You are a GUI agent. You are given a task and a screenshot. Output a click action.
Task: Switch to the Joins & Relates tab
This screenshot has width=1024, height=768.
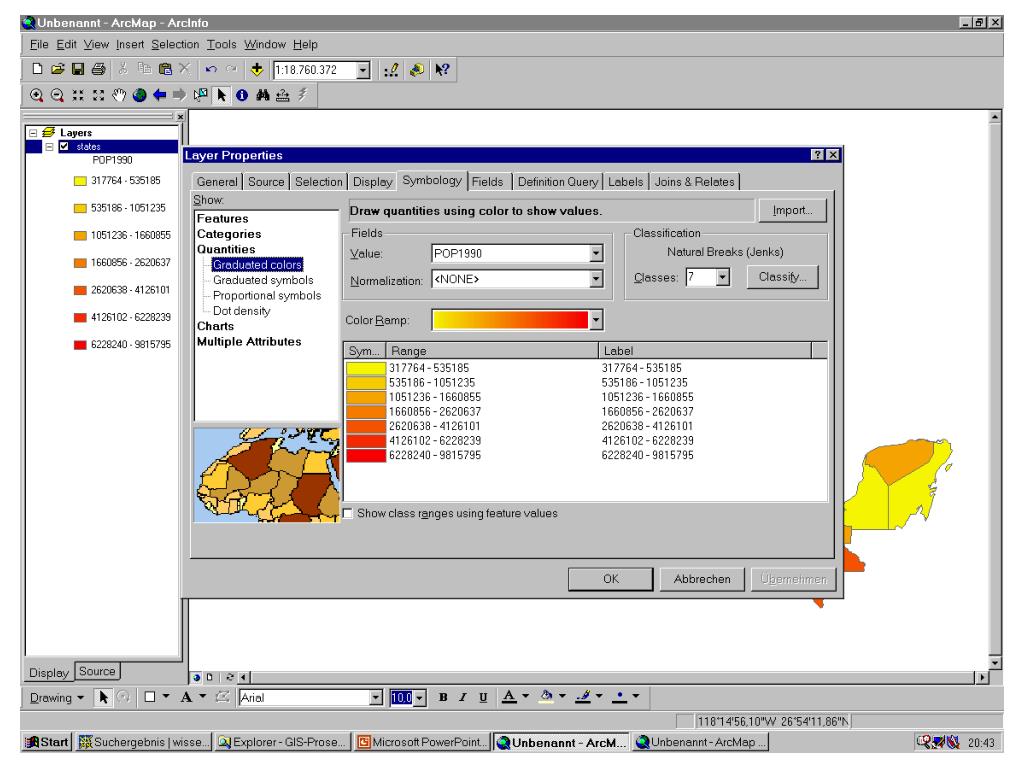pyautogui.click(x=694, y=182)
